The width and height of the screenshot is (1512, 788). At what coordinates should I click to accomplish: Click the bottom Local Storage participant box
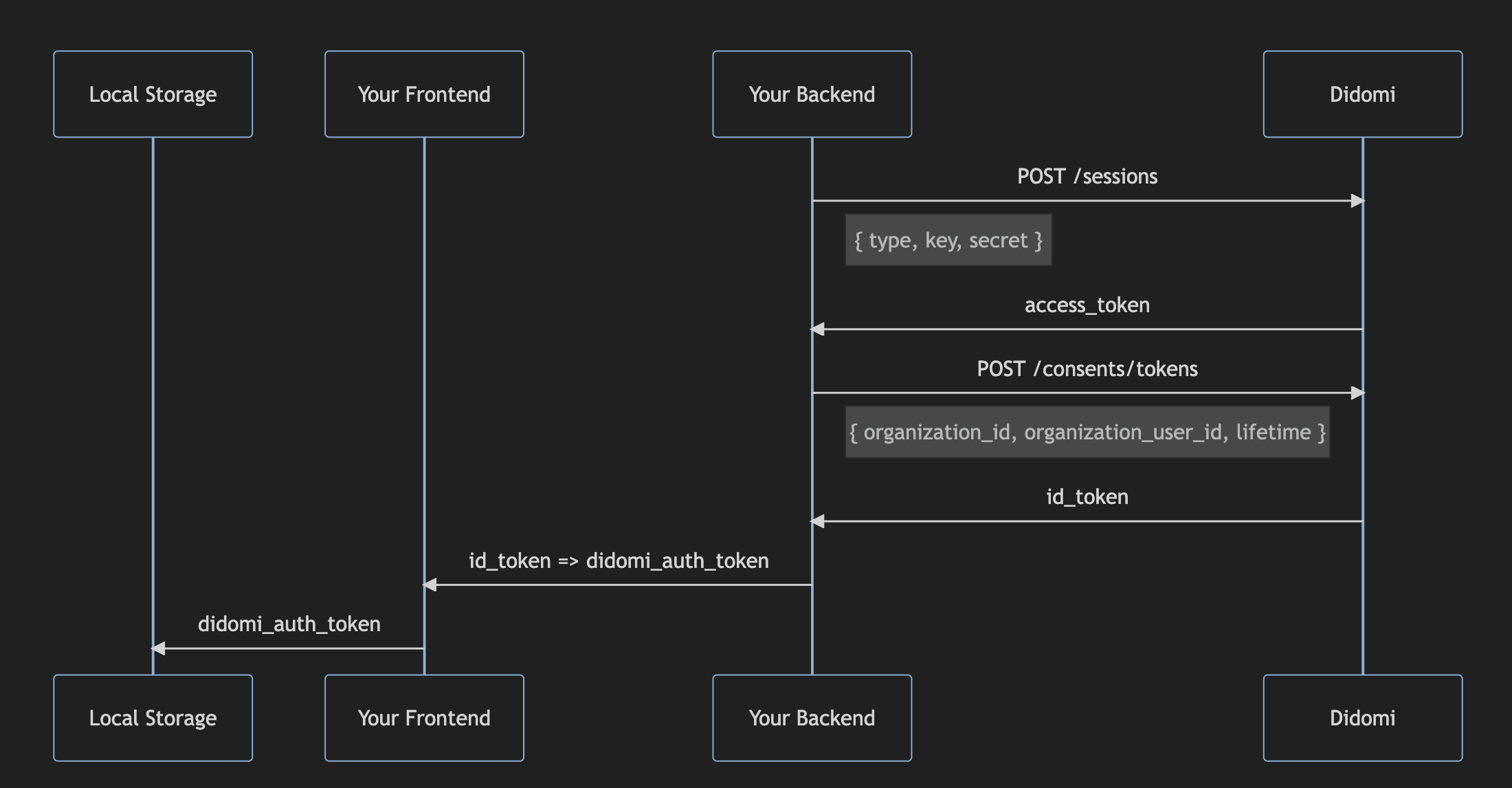[153, 718]
